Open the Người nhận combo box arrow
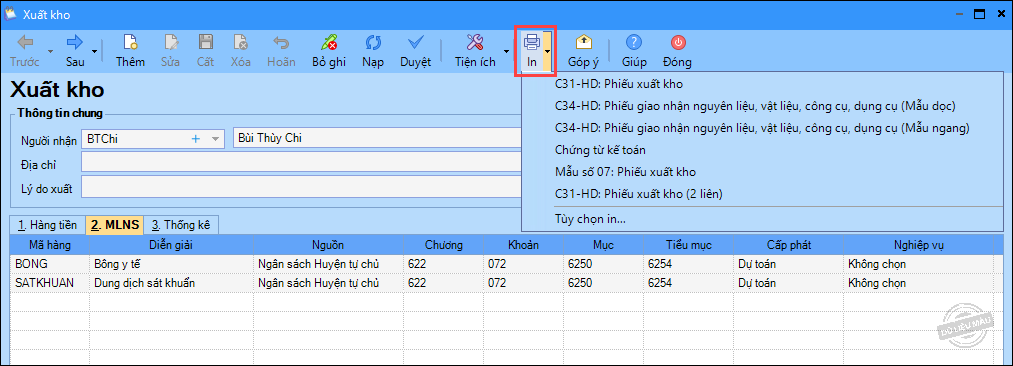The image size is (1013, 366). [216, 139]
